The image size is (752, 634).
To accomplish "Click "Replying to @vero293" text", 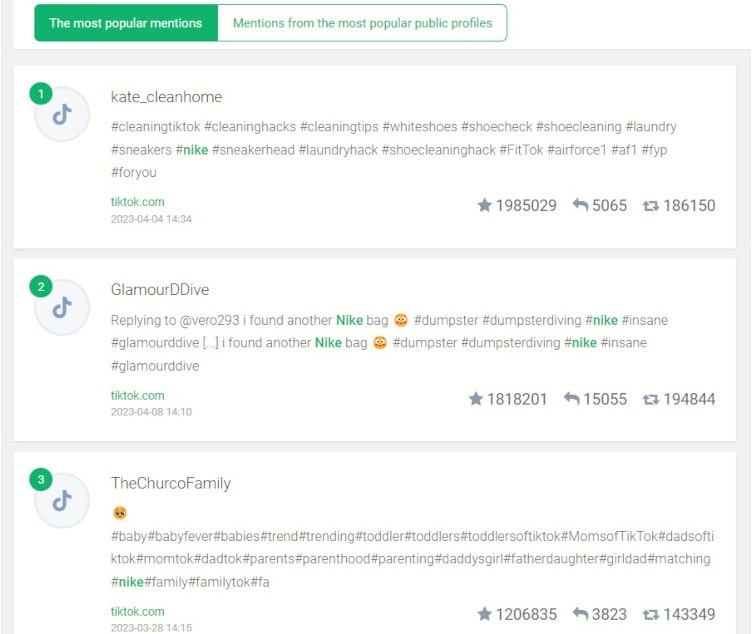I will (175, 320).
